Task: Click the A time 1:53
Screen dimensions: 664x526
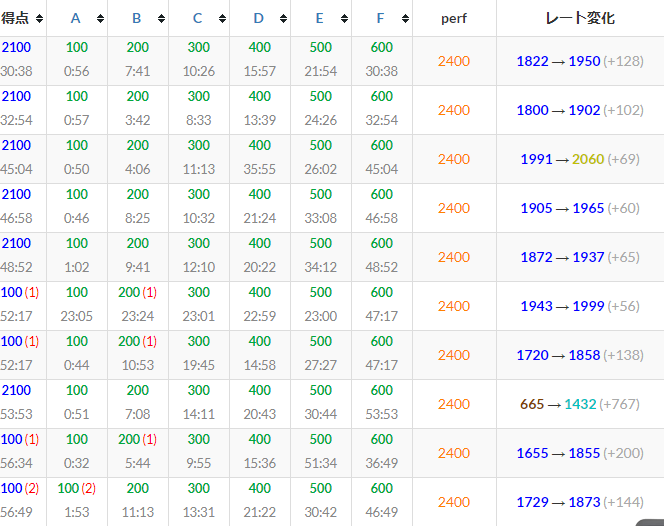Action: click(77, 512)
